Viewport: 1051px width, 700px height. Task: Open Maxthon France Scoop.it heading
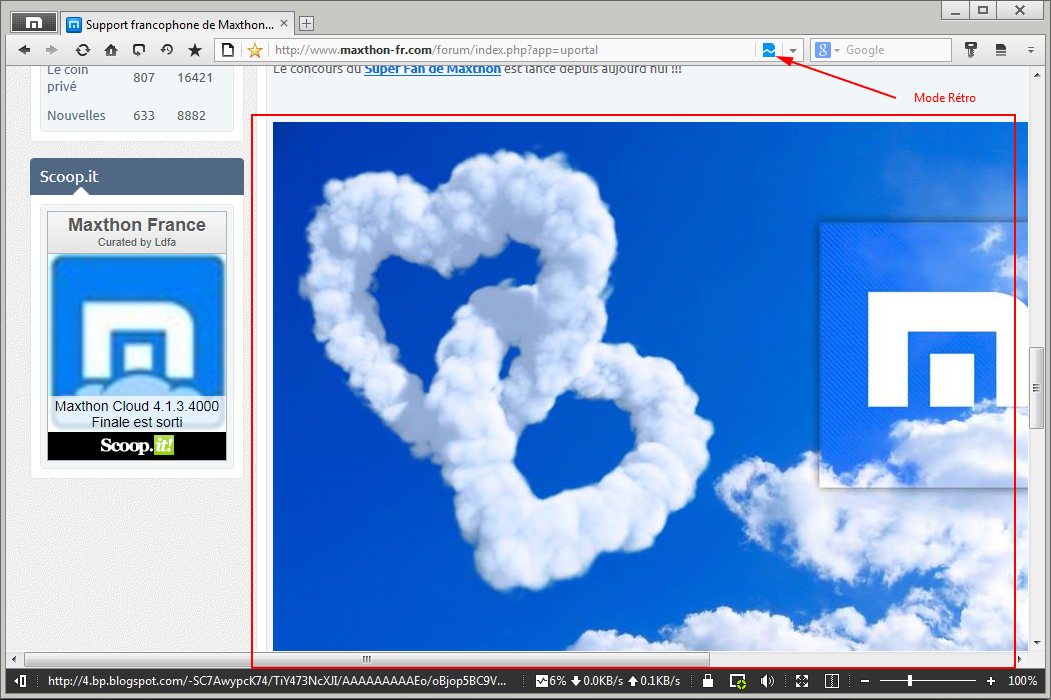click(137, 225)
